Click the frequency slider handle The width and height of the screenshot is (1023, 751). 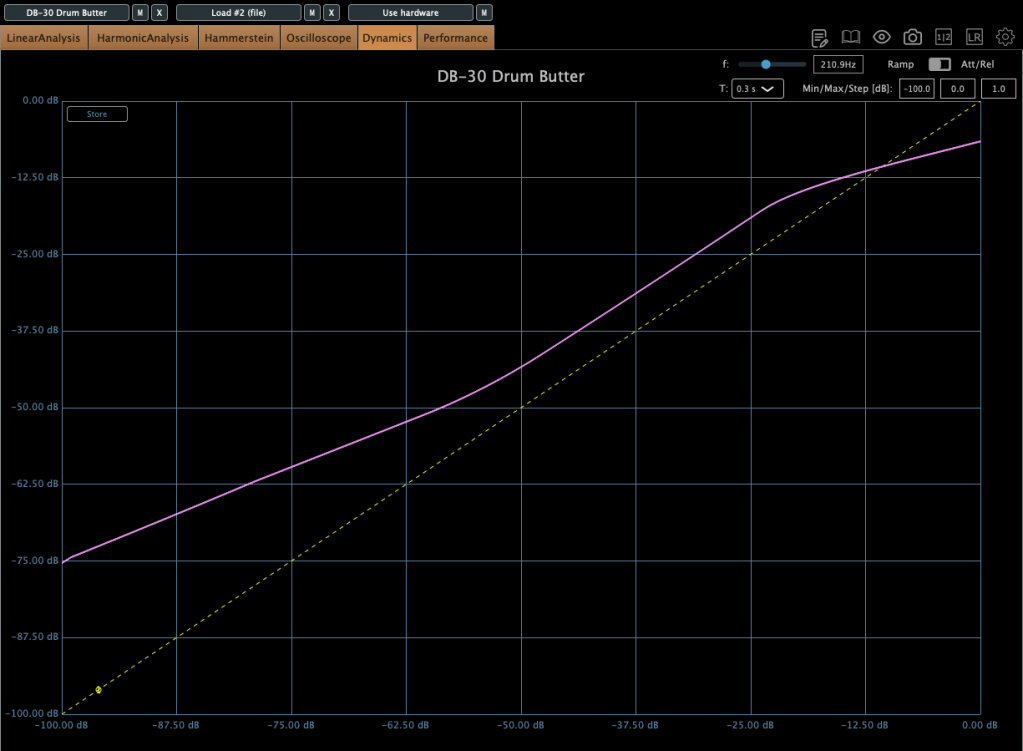766,64
